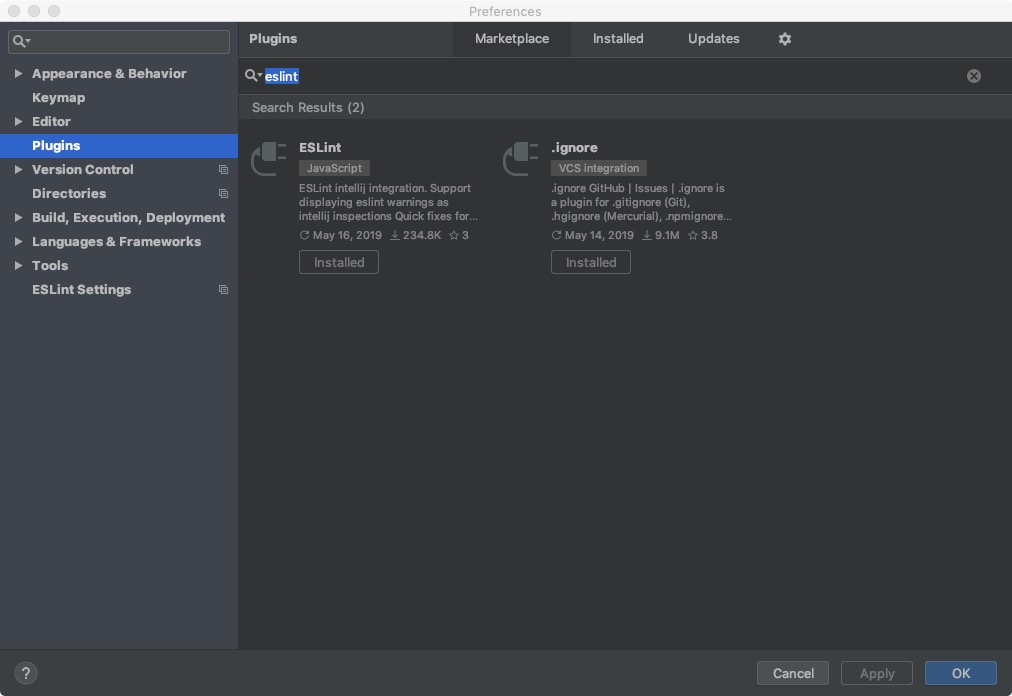
Task: Click the VCS integration category tag
Action: tap(599, 169)
